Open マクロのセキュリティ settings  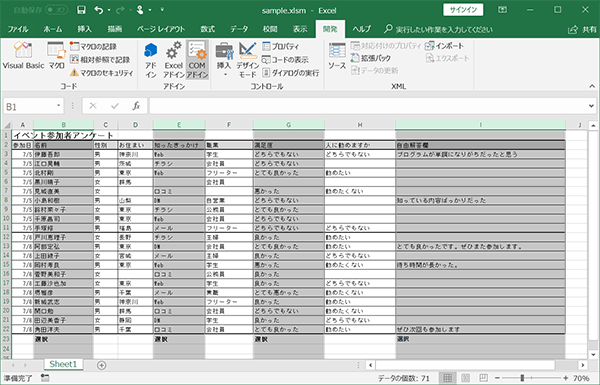(102, 73)
